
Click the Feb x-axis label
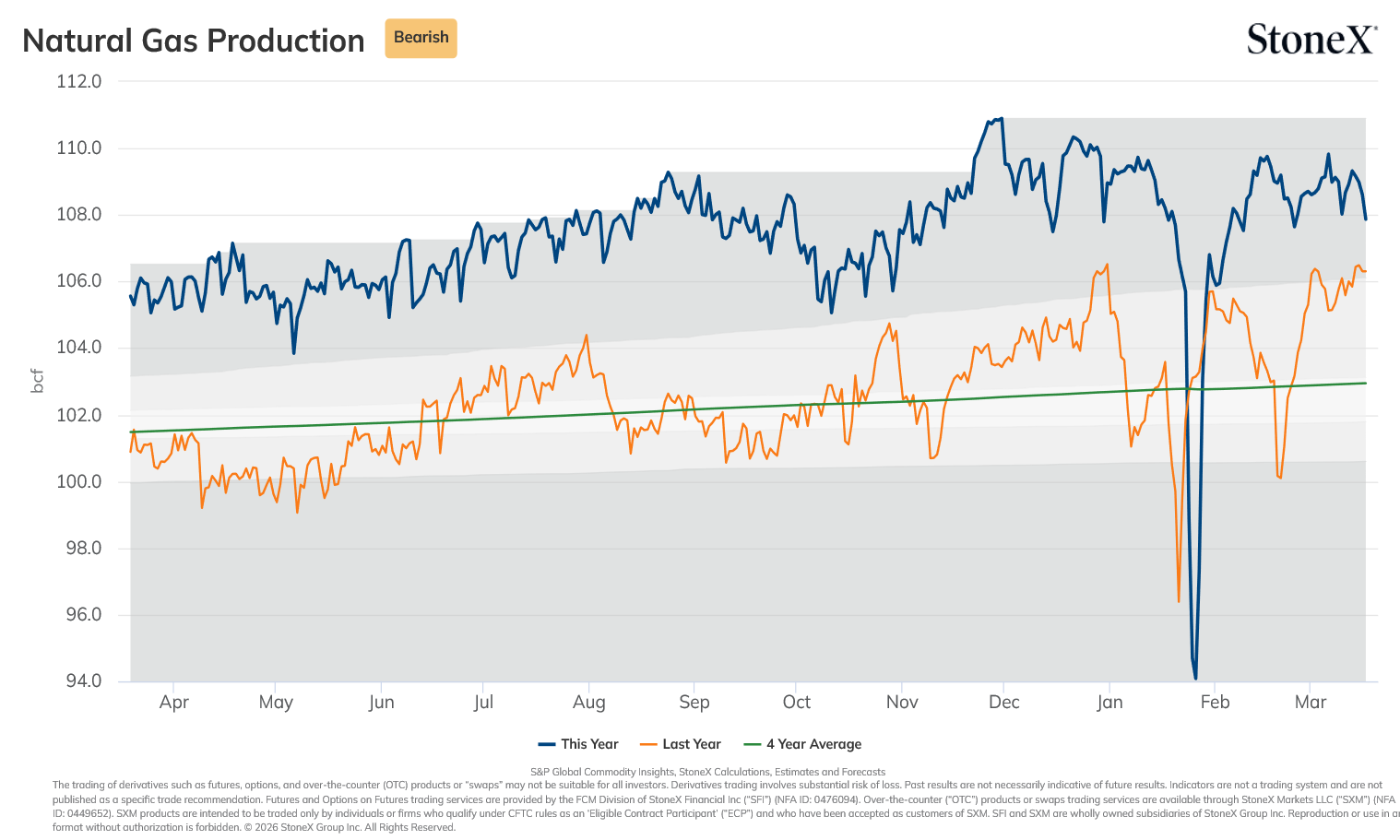click(x=1215, y=703)
